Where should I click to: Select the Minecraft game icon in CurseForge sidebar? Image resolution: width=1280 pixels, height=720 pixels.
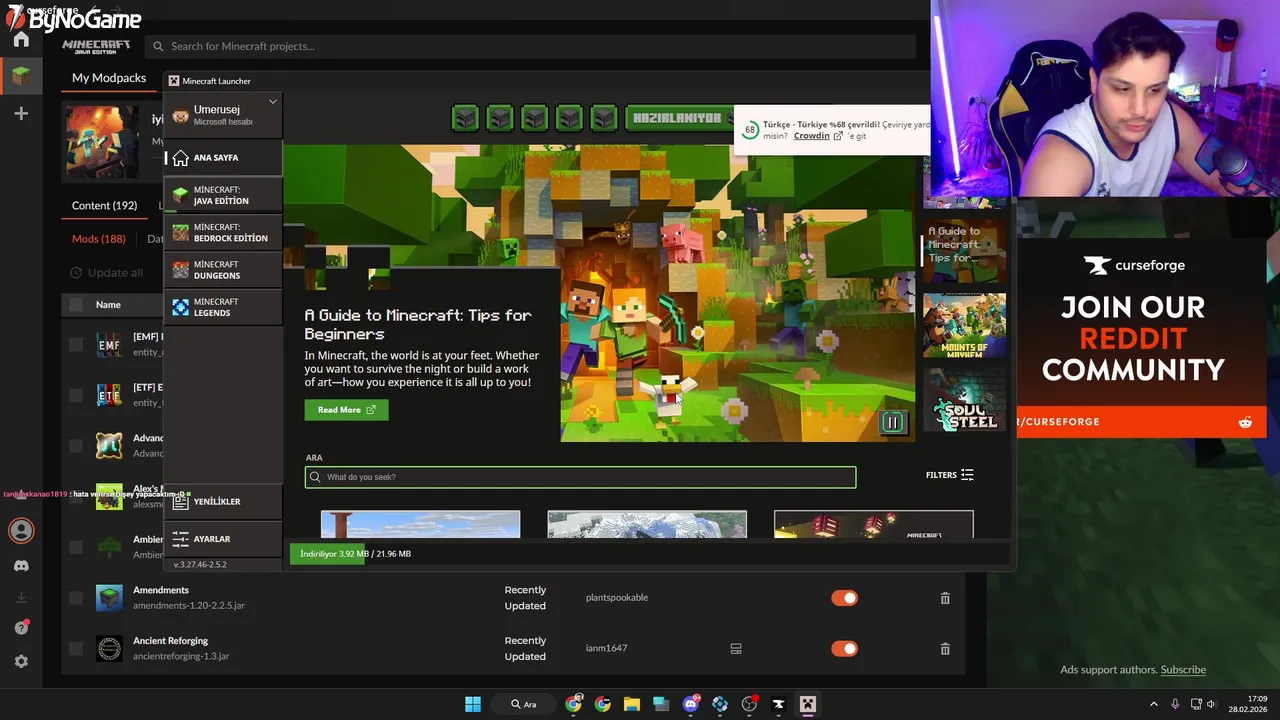pos(21,76)
